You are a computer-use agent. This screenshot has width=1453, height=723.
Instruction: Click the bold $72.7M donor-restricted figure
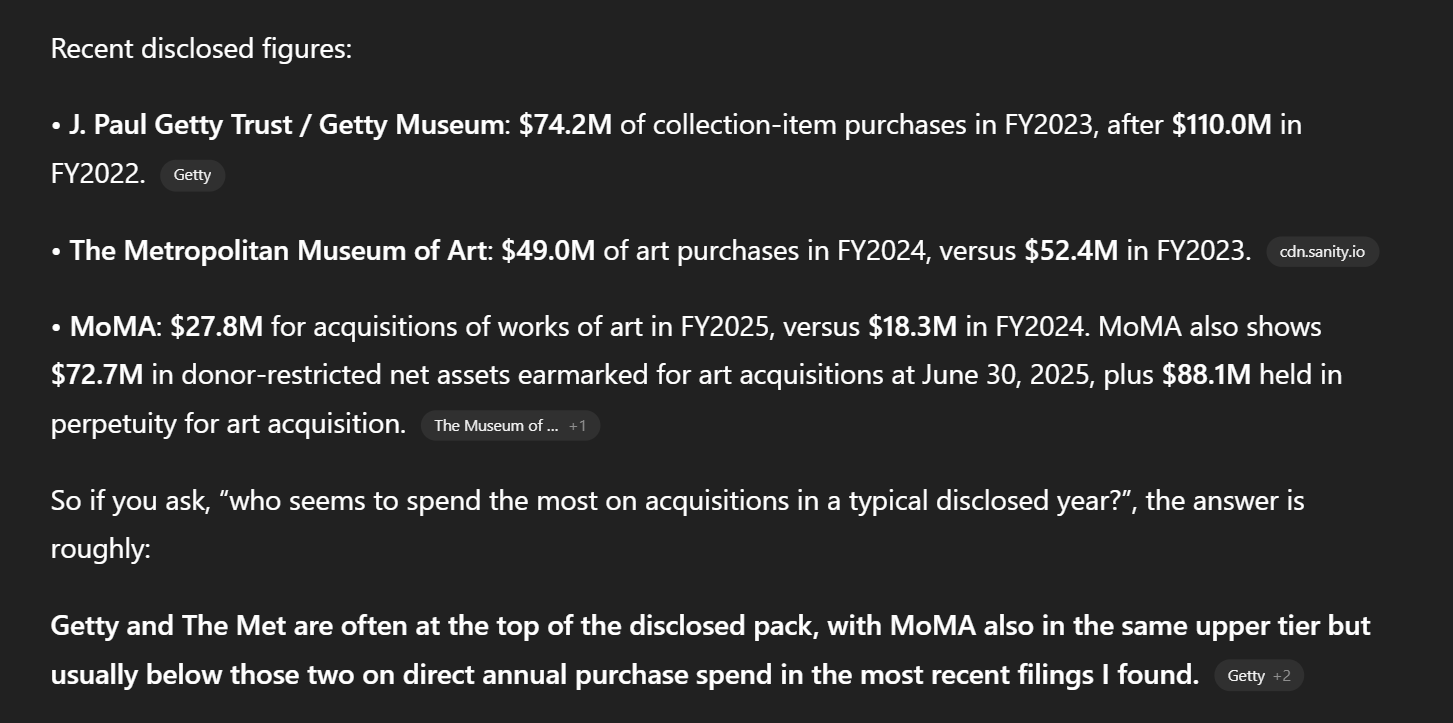(97, 375)
